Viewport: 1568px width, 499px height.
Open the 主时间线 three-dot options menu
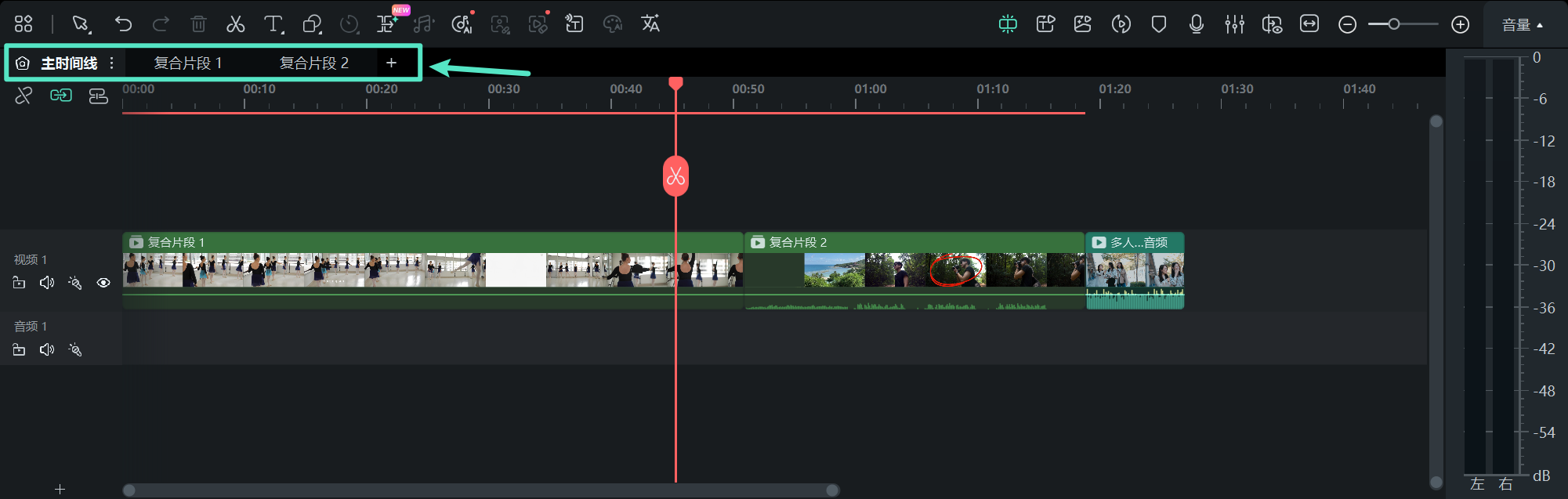click(x=112, y=63)
